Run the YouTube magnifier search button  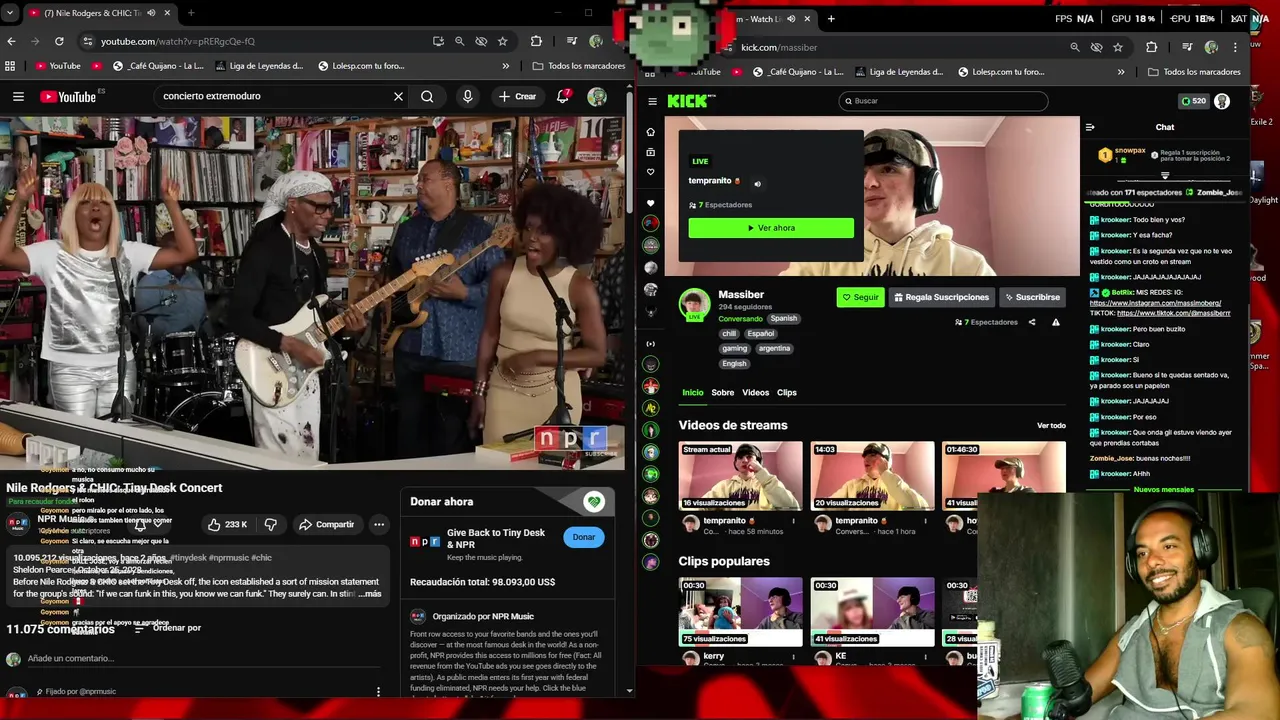pos(427,96)
